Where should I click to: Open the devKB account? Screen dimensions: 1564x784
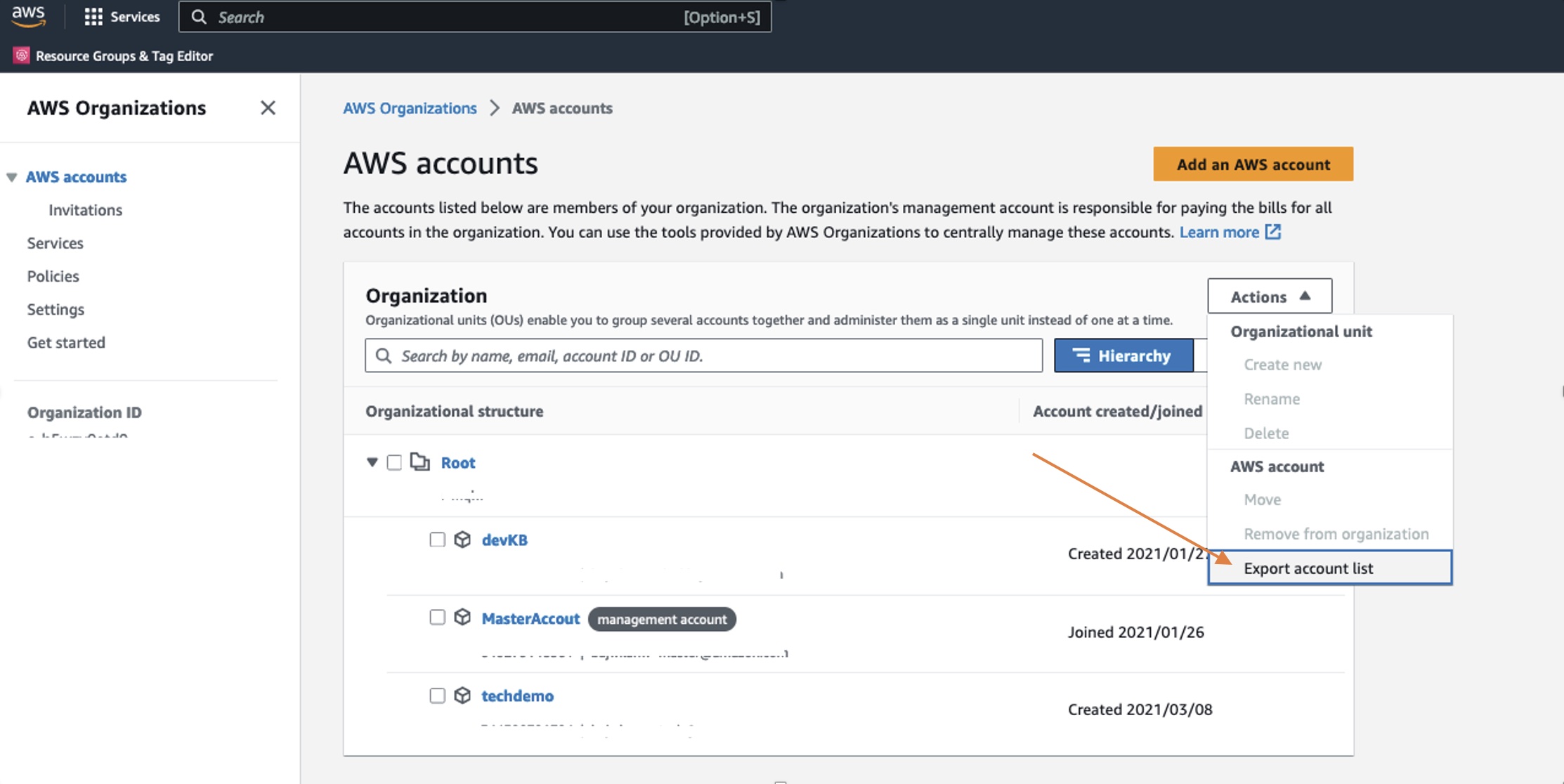point(504,540)
